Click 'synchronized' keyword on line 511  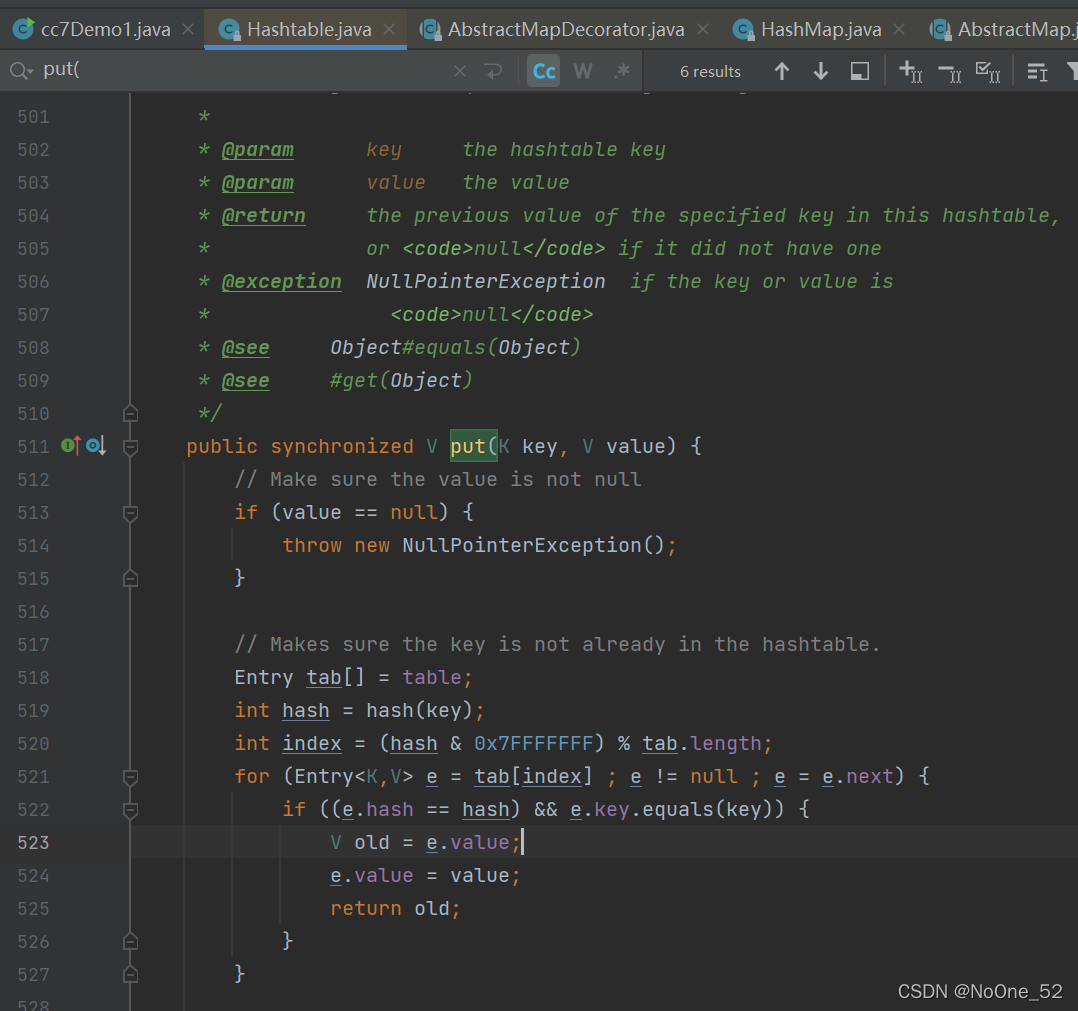tap(342, 447)
